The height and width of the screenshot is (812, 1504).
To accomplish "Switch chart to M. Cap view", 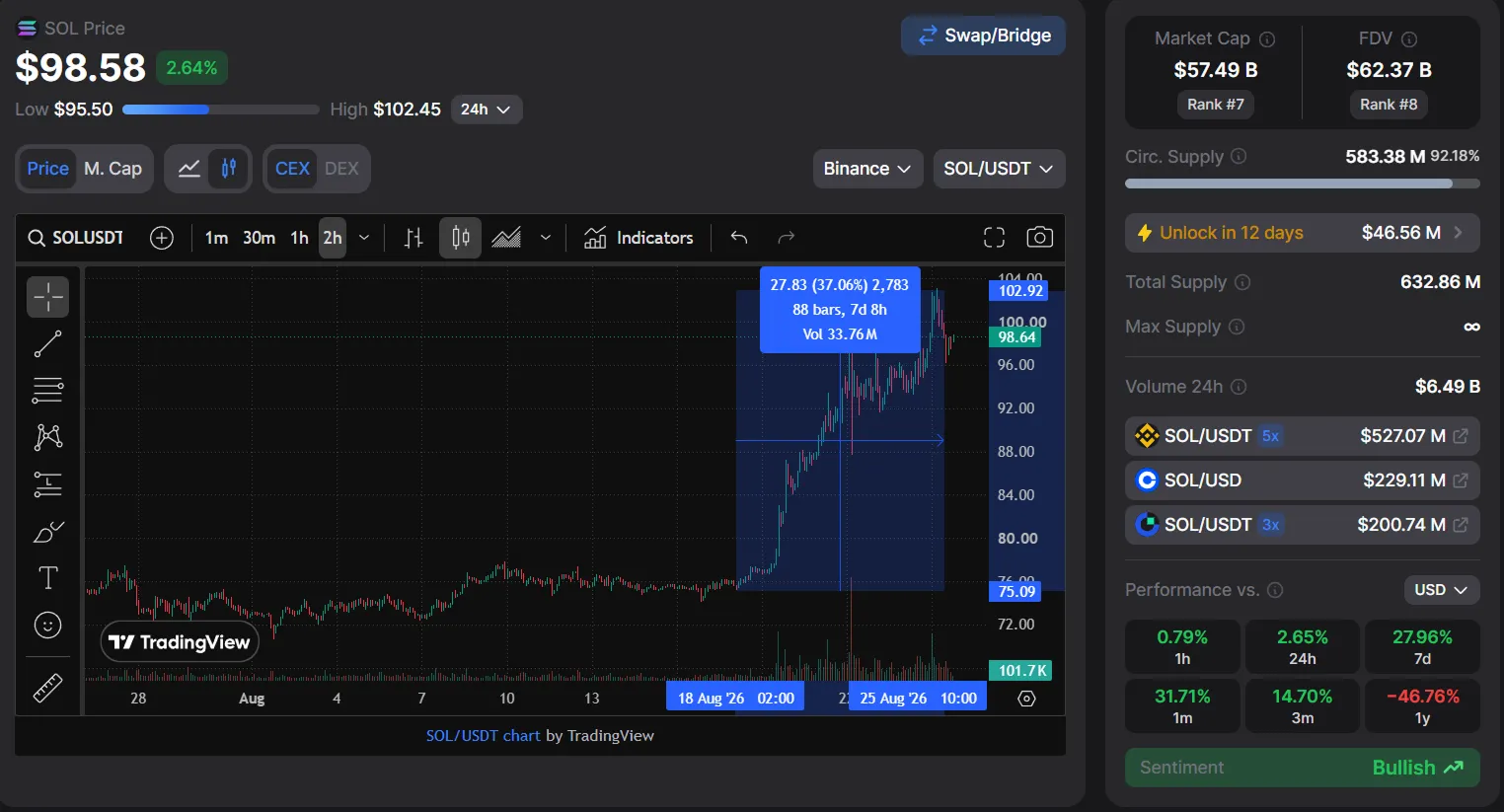I will (113, 169).
